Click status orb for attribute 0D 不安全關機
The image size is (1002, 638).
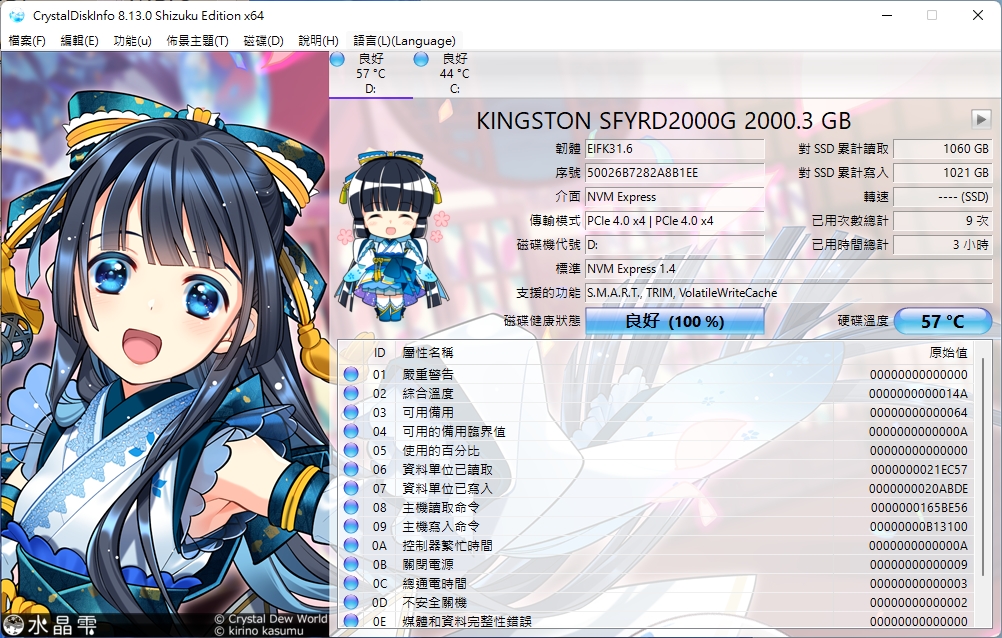coord(351,602)
